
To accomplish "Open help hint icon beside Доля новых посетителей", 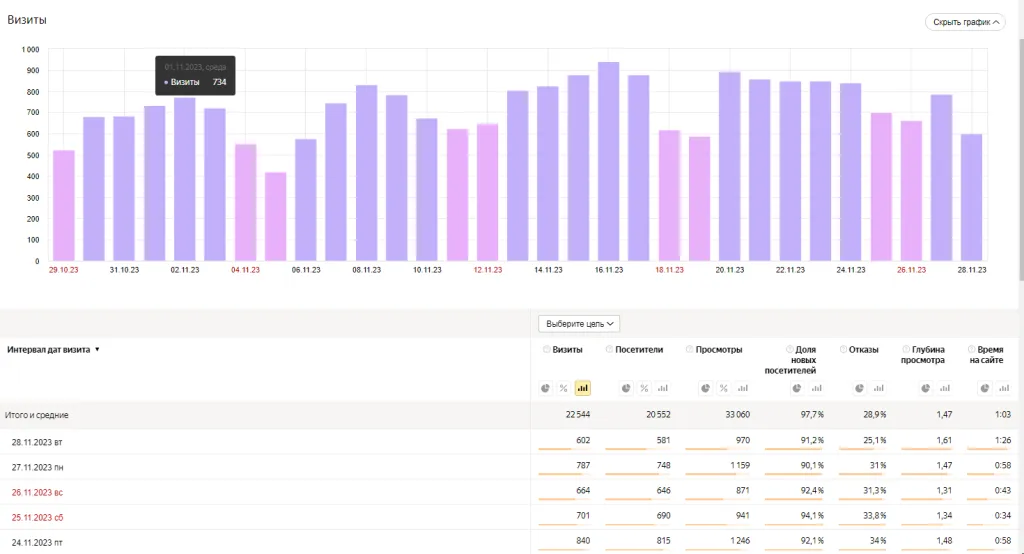I will (x=790, y=350).
